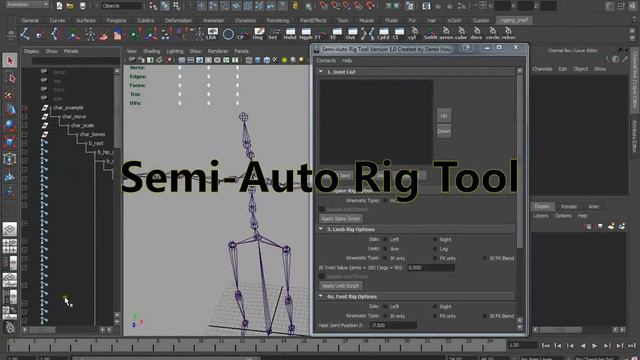Open the Deformation shelf tab
640x360 pixels.
[x=178, y=20]
